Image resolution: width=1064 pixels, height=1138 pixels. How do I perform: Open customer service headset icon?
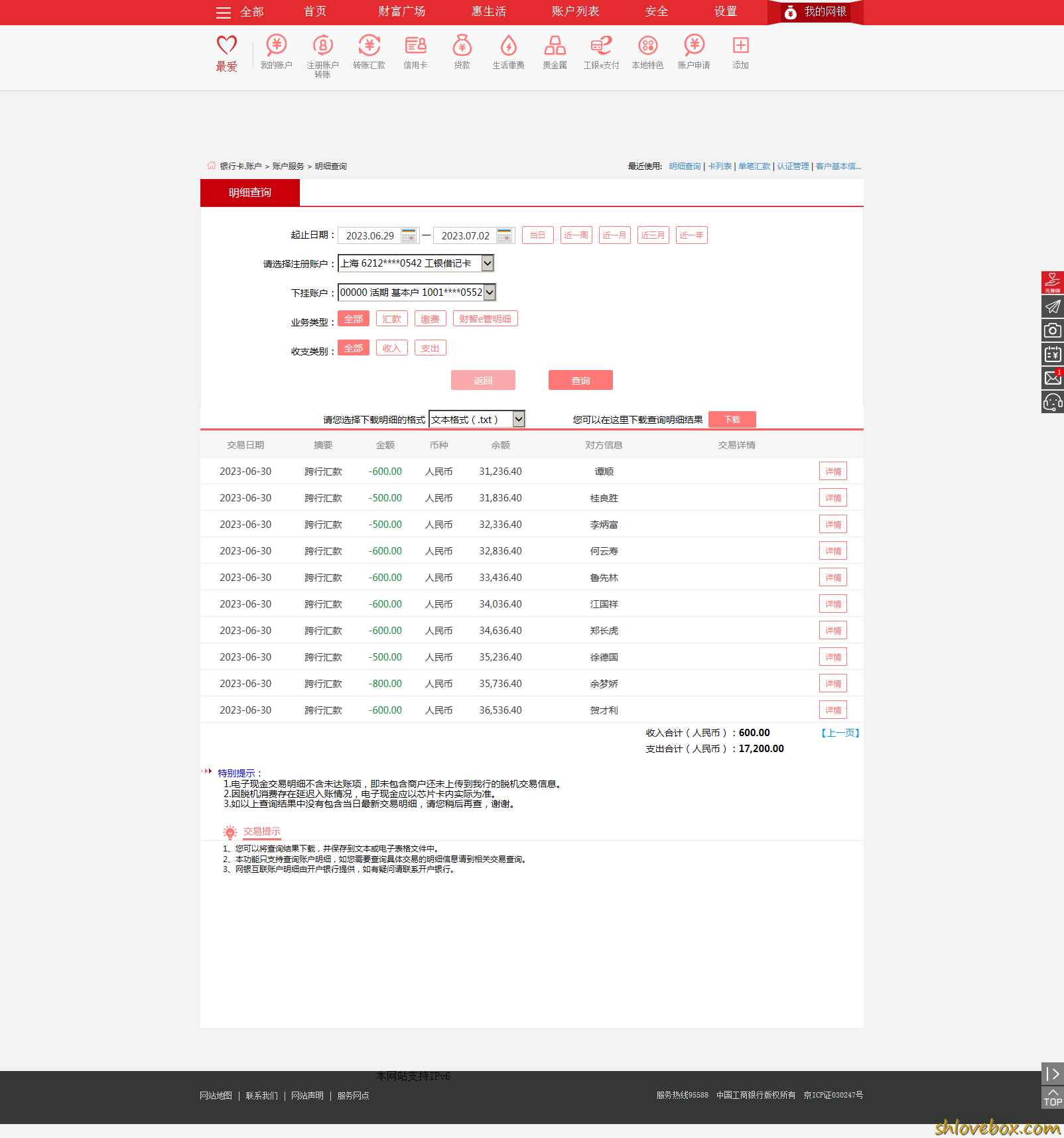click(1053, 402)
